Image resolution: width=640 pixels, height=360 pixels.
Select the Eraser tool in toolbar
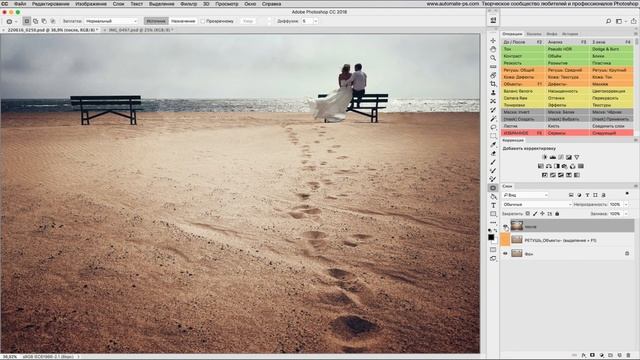[493, 153]
